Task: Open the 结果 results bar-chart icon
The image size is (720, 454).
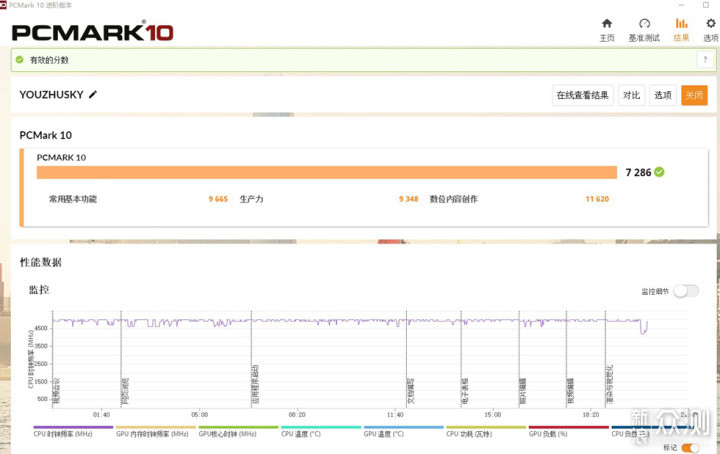Action: [x=681, y=23]
